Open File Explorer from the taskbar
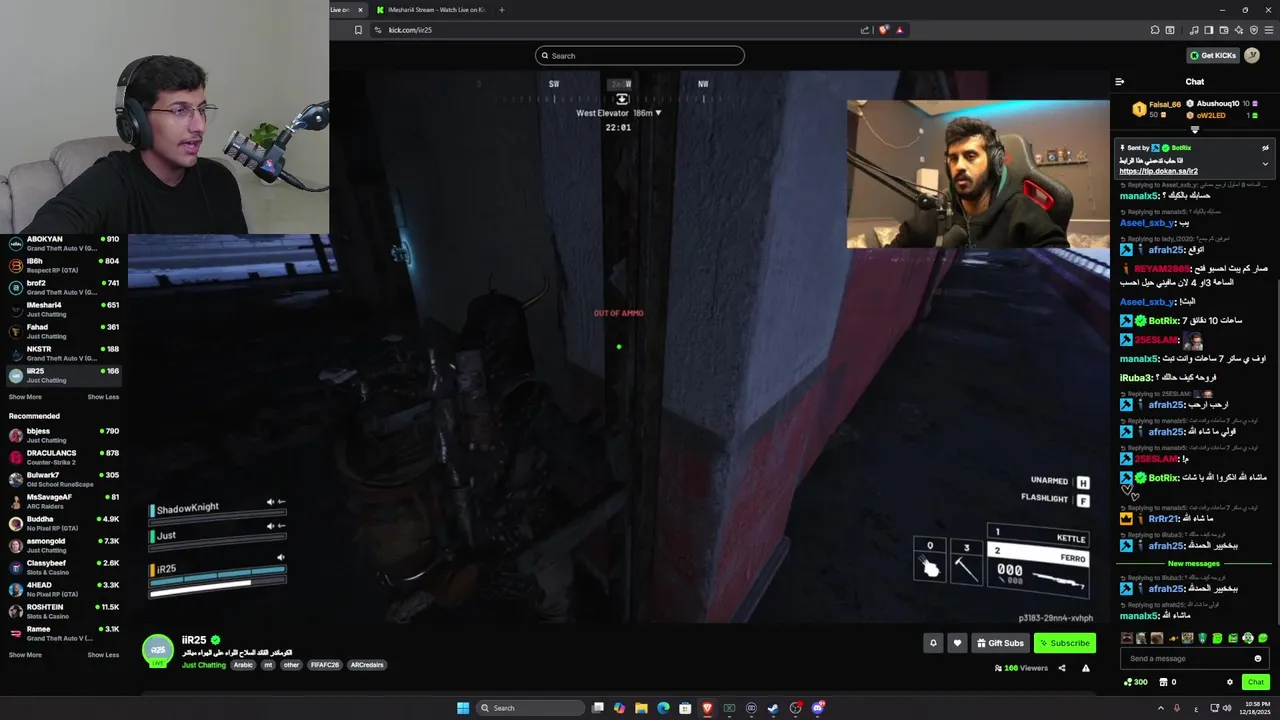1280x720 pixels. (641, 708)
